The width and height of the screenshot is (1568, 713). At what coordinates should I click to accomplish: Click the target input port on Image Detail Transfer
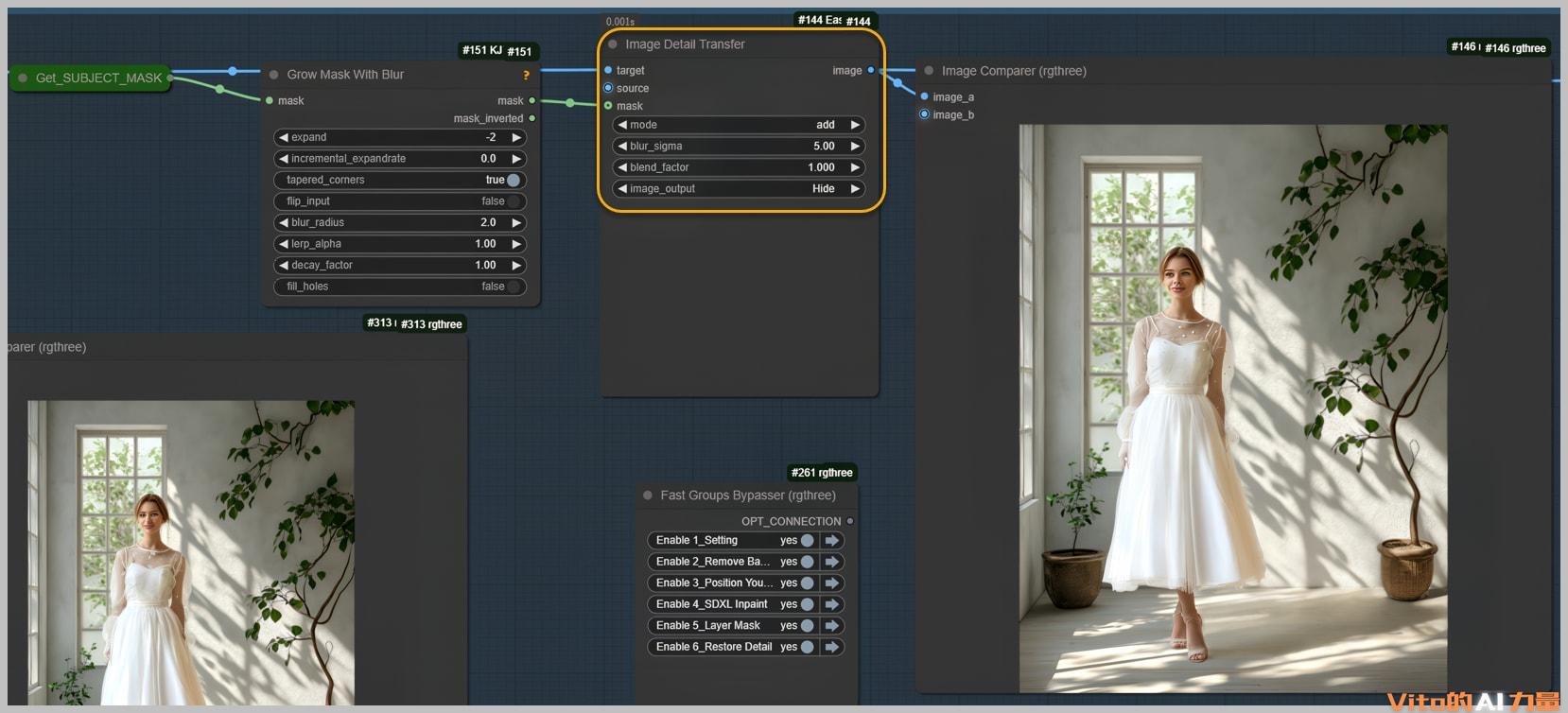pos(608,70)
